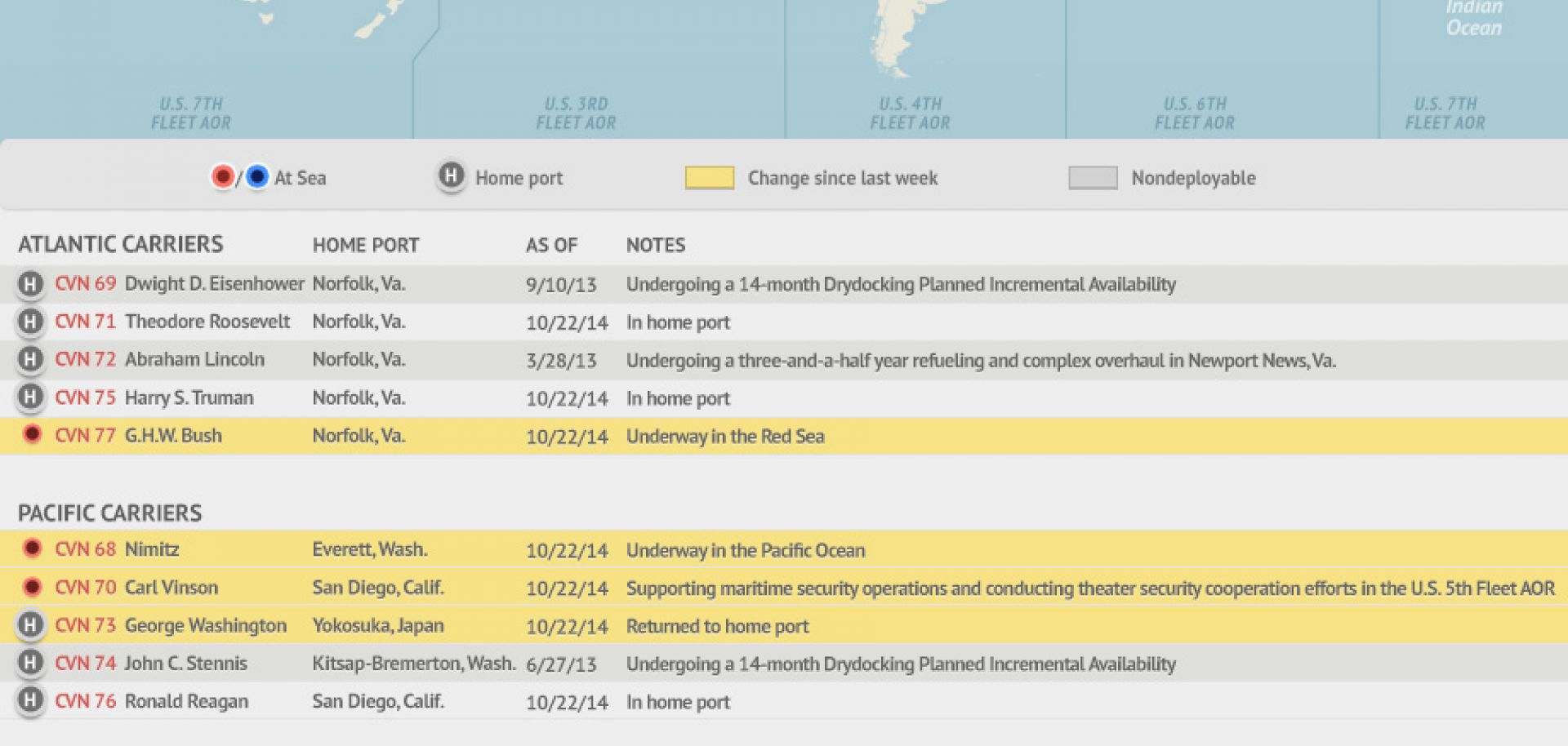Click the Yokosuka, Japan home port cell
This screenshot has width=1568, height=746.
[x=378, y=626]
